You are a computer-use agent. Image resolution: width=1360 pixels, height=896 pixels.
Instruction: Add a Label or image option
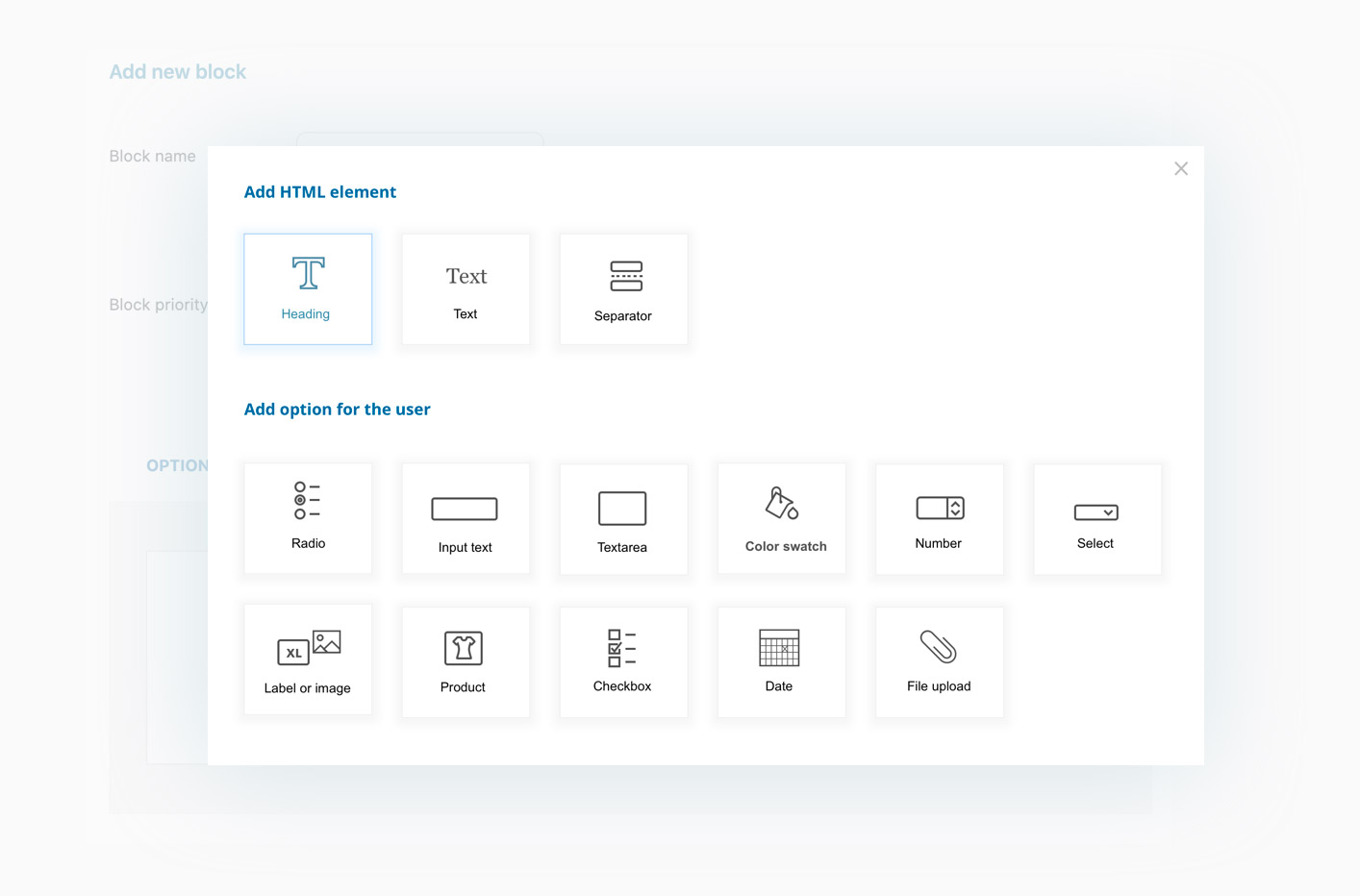click(x=308, y=660)
